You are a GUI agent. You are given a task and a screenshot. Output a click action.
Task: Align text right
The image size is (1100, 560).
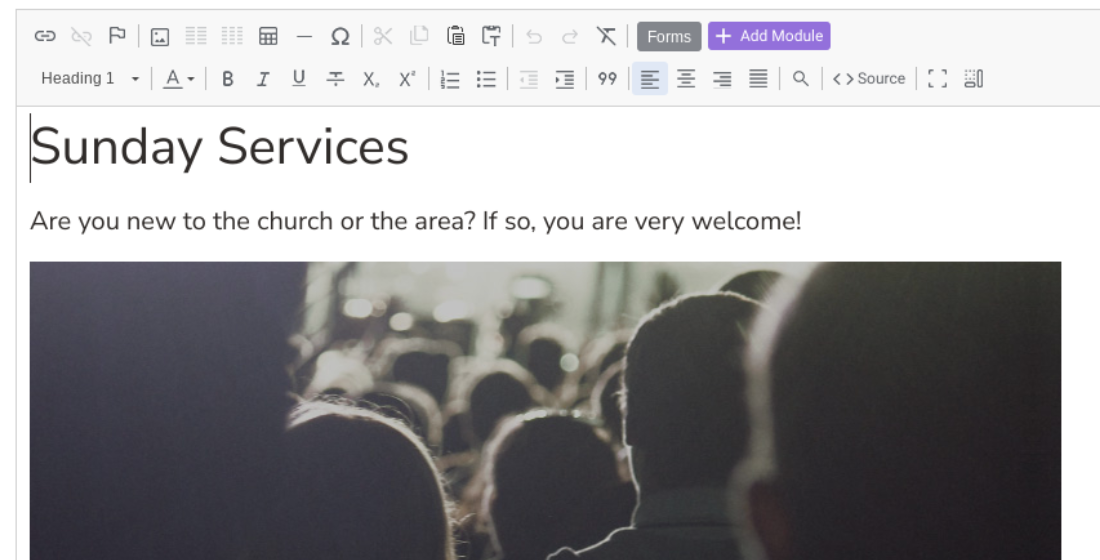coord(722,79)
